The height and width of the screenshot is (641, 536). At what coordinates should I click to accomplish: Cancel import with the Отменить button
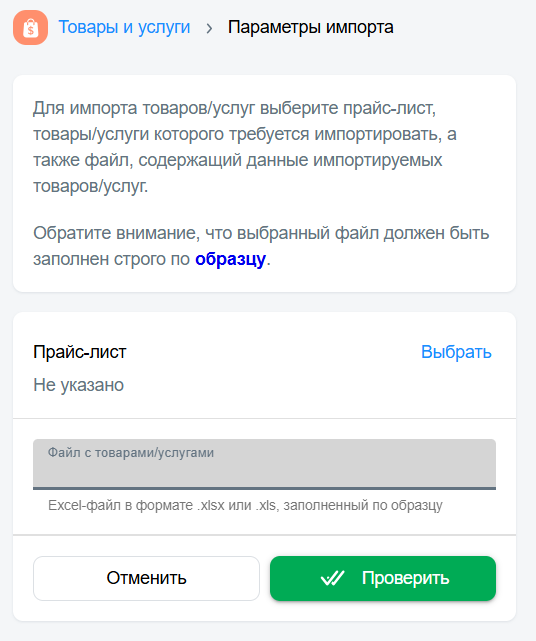(x=146, y=578)
